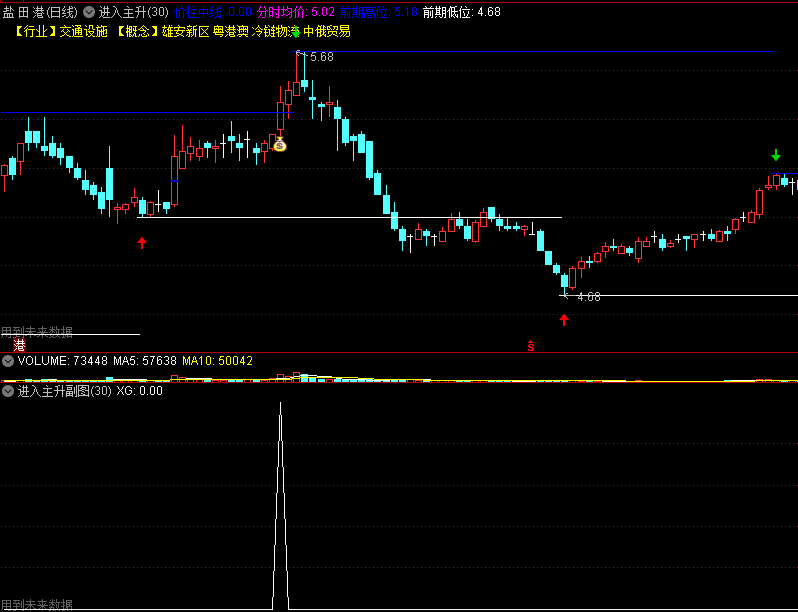This screenshot has width=798, height=612.
Task: Click the 用到未来数据 notice in the sub-chart
Action: (x=37, y=605)
